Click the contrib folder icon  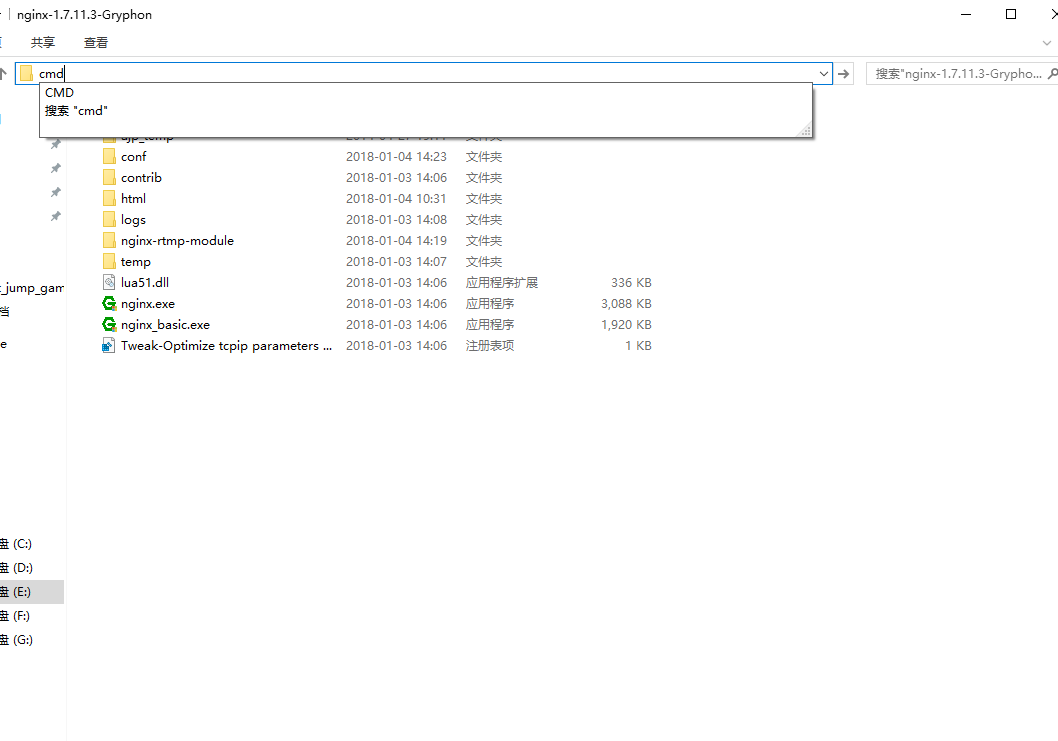click(109, 177)
